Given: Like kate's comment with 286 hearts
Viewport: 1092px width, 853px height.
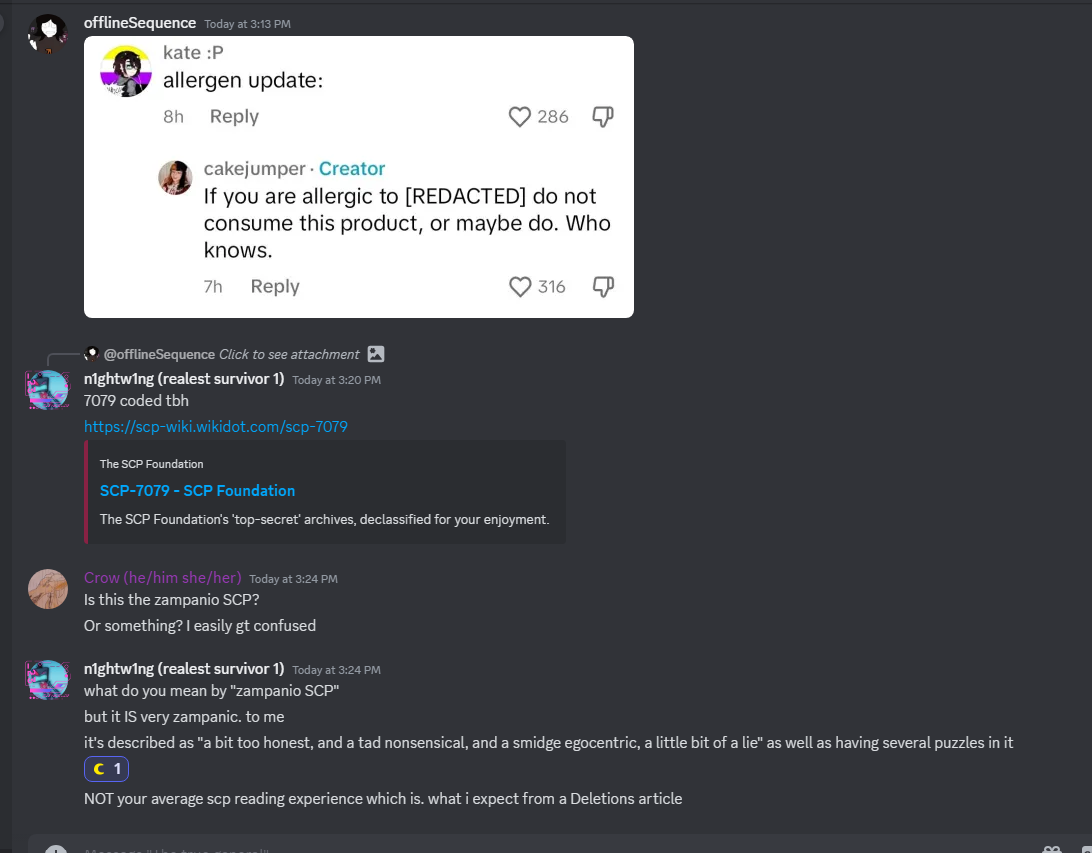Looking at the screenshot, I should (520, 117).
